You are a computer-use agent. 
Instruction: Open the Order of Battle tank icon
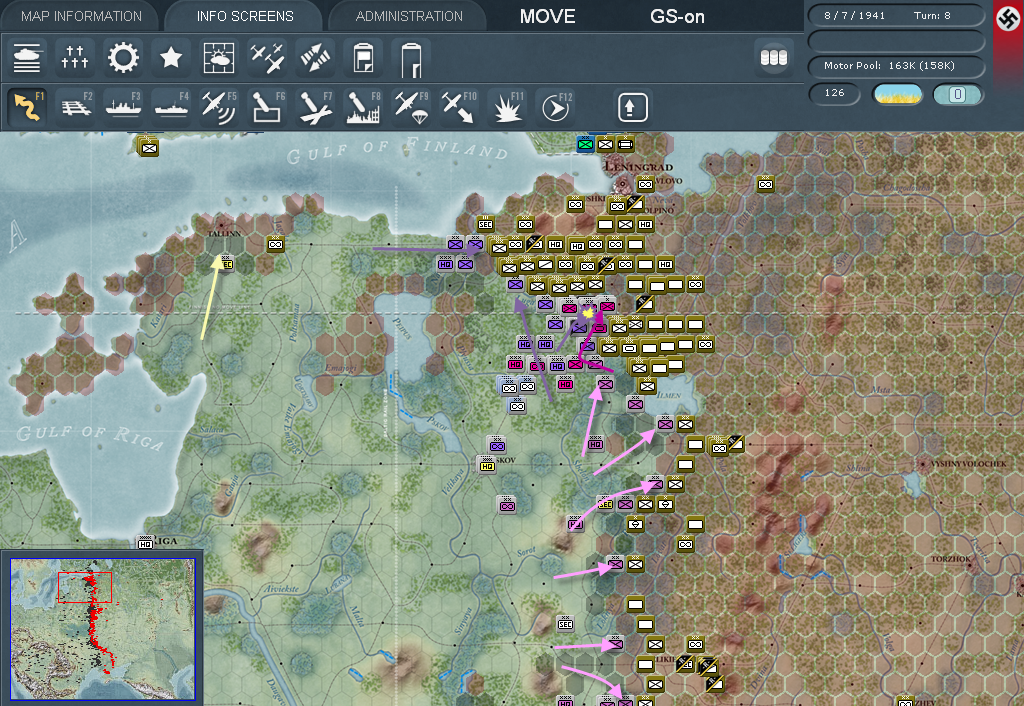coord(27,57)
